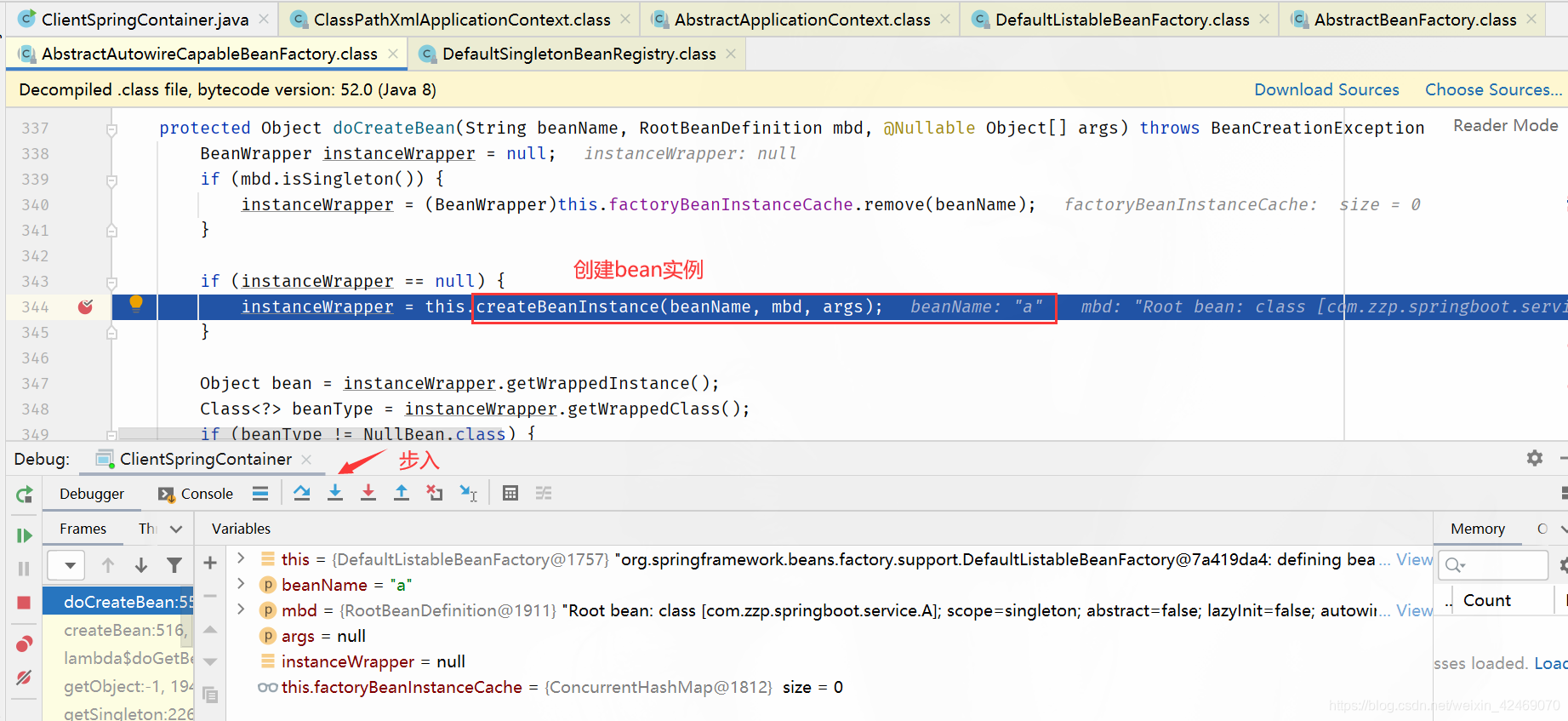Select the args = null variable
Screen dimensions: 1568x721
[323, 636]
